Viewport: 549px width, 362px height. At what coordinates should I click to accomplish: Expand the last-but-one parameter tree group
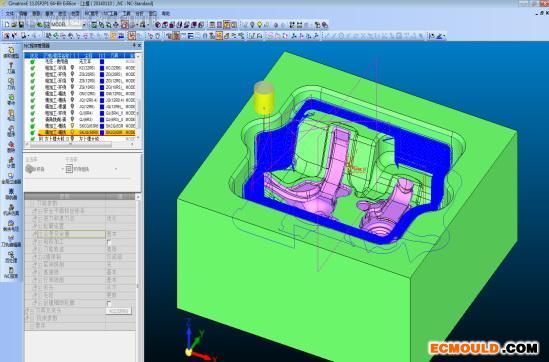pos(28,318)
